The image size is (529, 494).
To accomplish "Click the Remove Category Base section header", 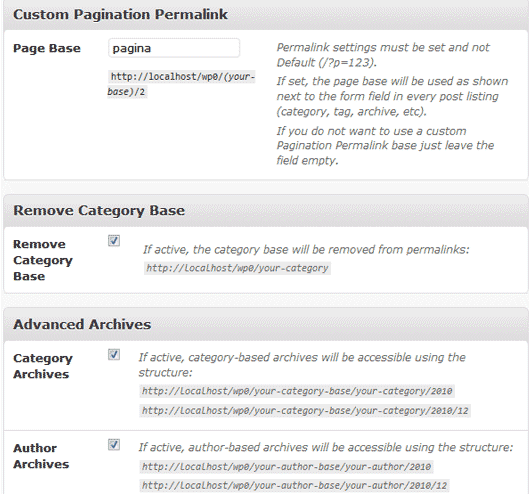I will coord(99,211).
